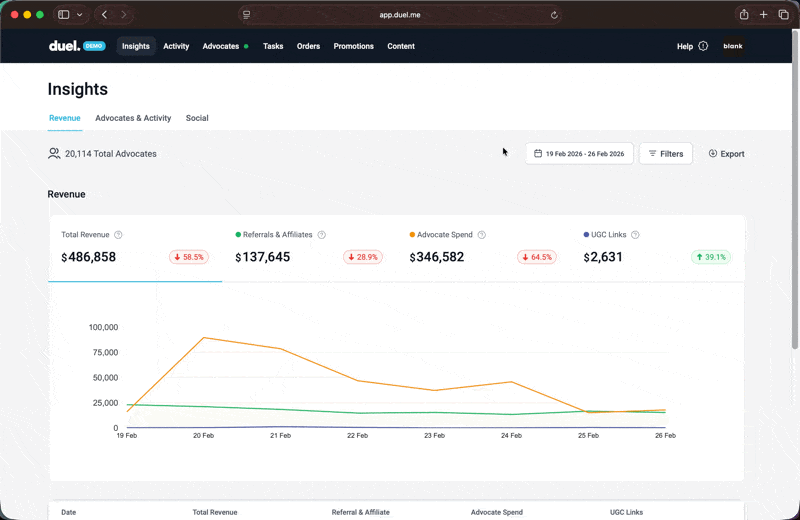Open the Filters dropdown
Image resolution: width=800 pixels, height=520 pixels.
(x=666, y=154)
